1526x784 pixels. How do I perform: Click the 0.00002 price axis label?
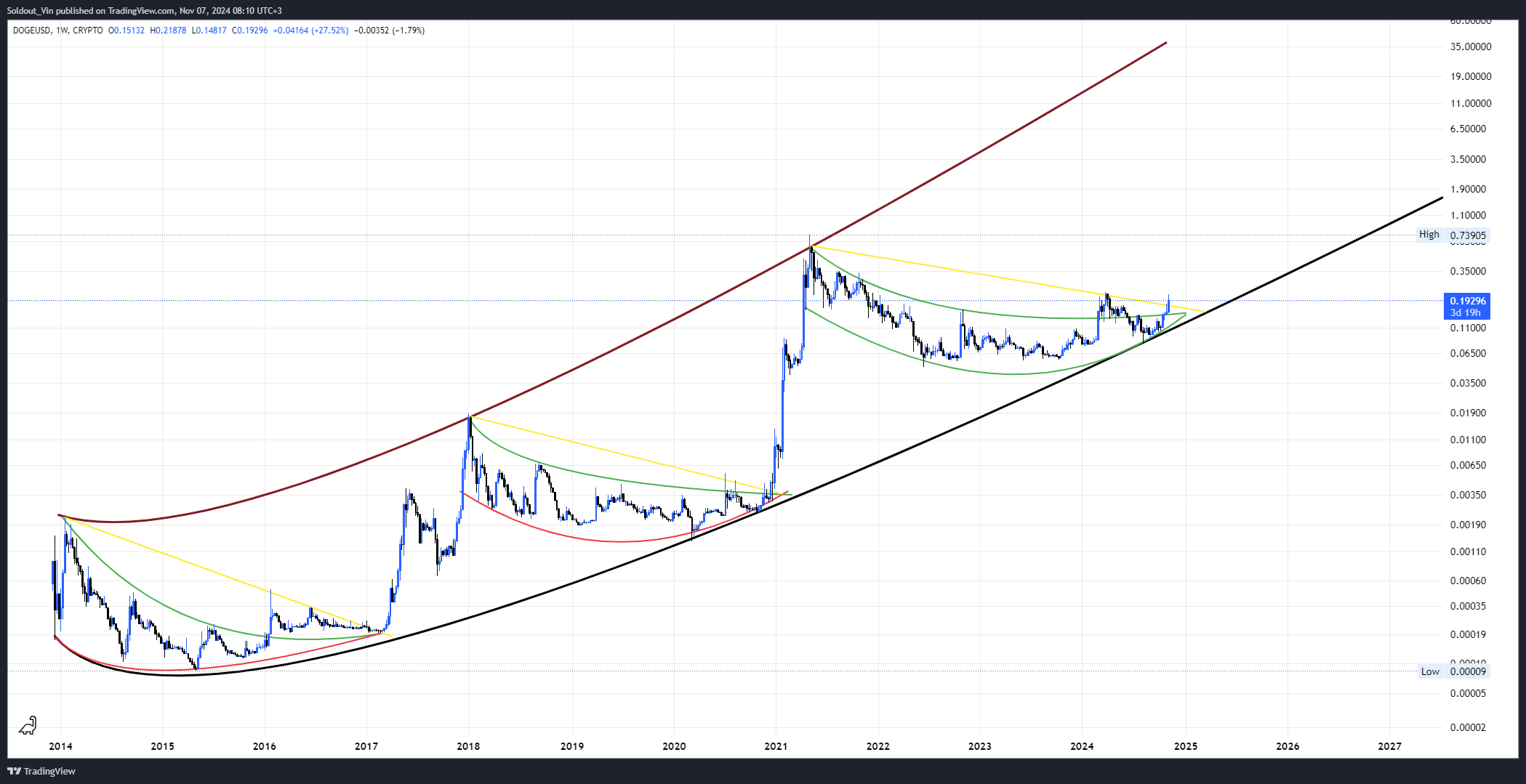(1469, 727)
